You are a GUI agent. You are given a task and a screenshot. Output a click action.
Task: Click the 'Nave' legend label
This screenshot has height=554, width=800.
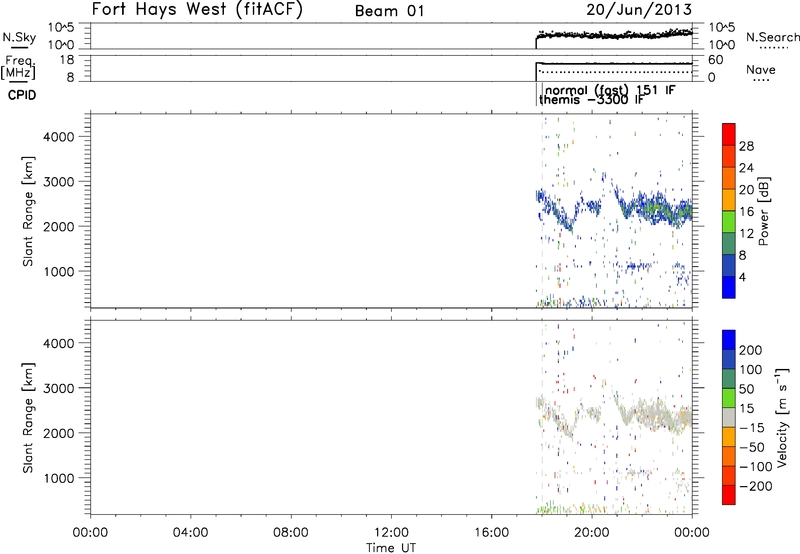760,69
